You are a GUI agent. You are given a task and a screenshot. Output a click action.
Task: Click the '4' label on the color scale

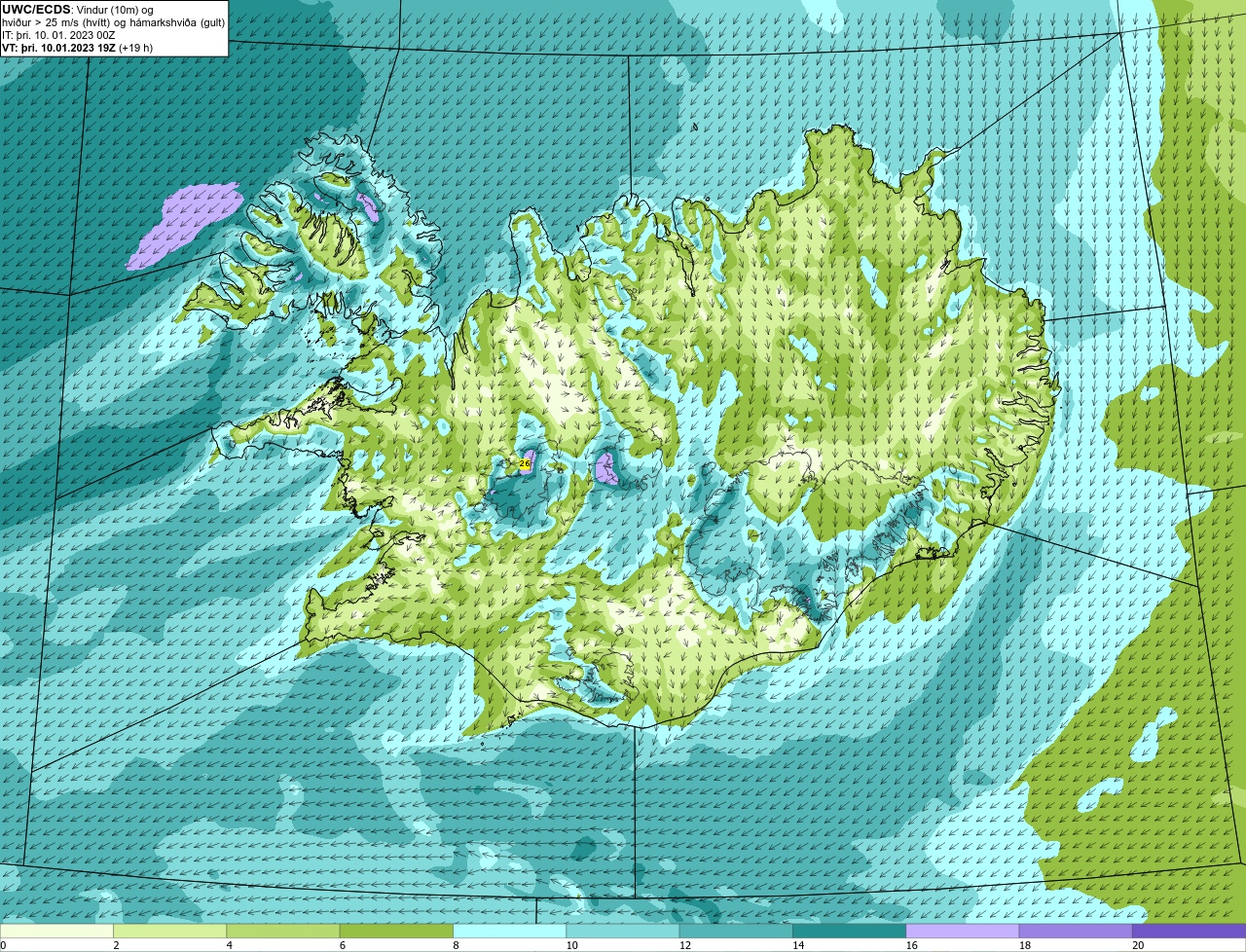pyautogui.click(x=229, y=945)
